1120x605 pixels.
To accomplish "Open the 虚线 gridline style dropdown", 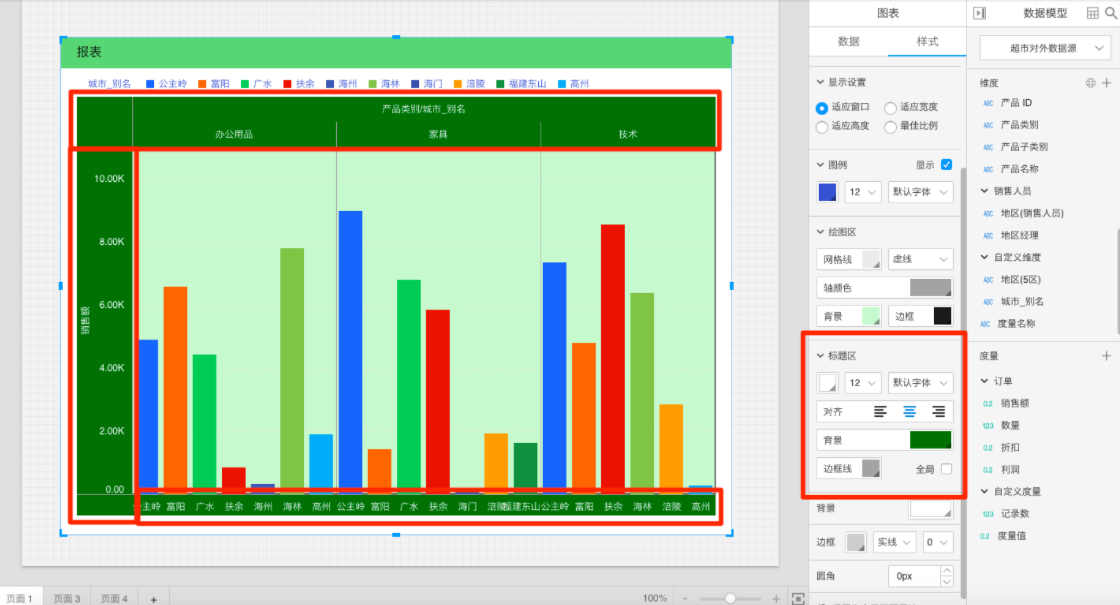I will coord(920,260).
